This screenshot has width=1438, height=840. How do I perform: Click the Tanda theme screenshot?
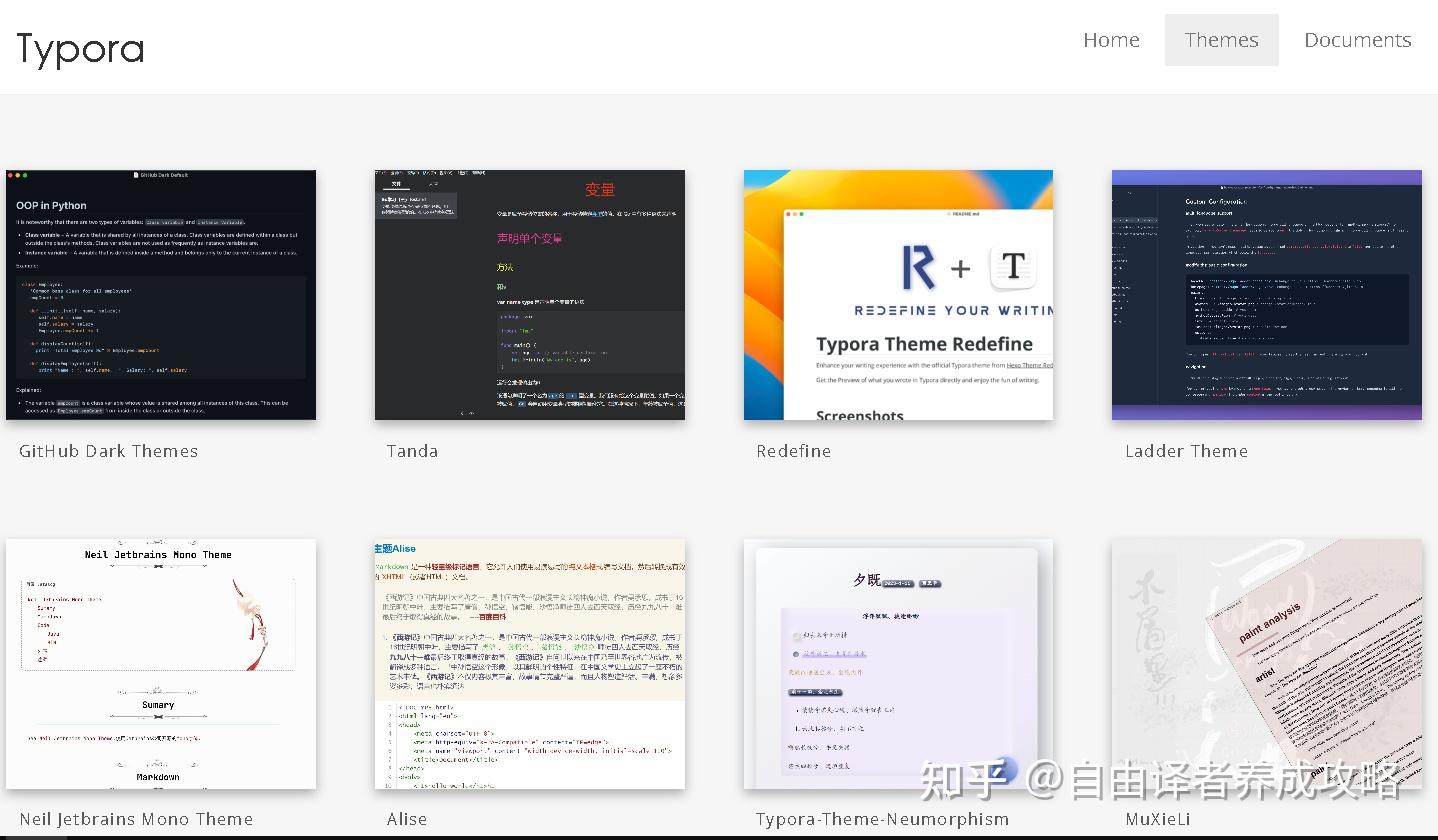(x=529, y=294)
